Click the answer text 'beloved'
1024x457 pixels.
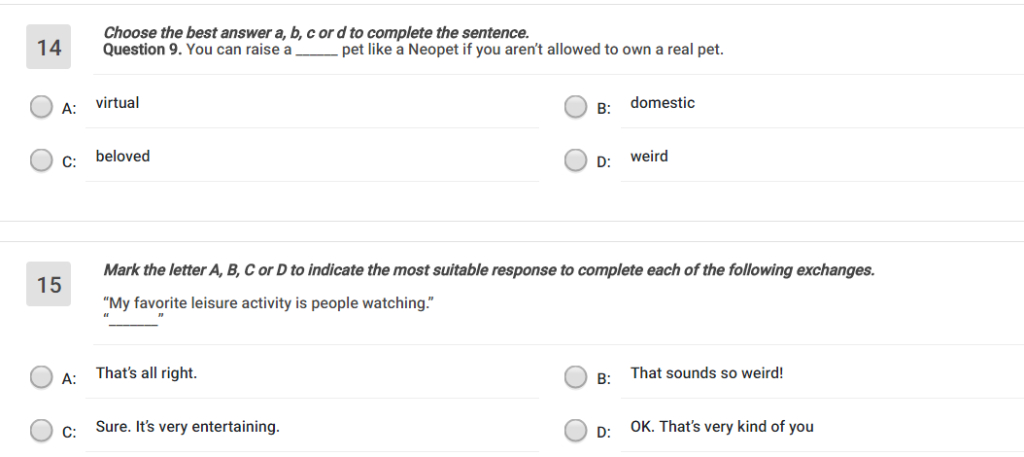coord(122,156)
